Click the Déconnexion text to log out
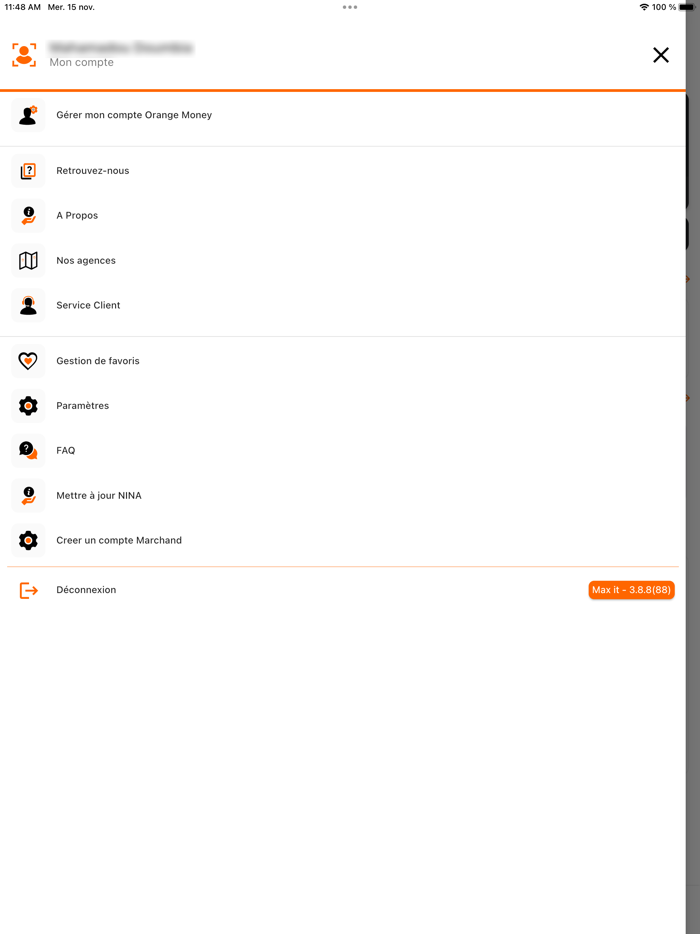The image size is (700, 934). pos(86,590)
